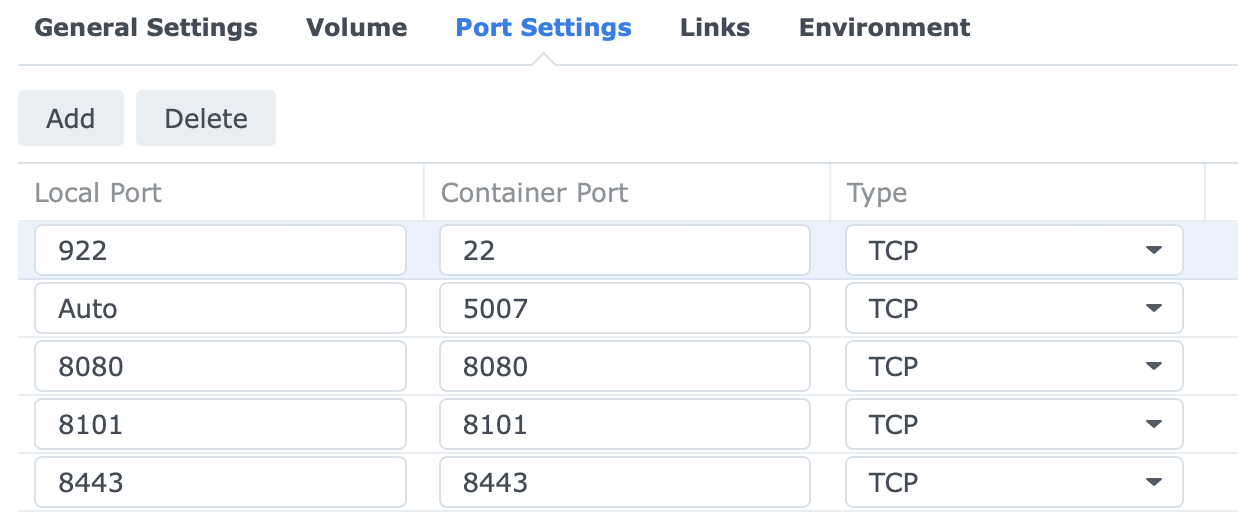
Task: Open the General Settings tab
Action: (x=146, y=28)
